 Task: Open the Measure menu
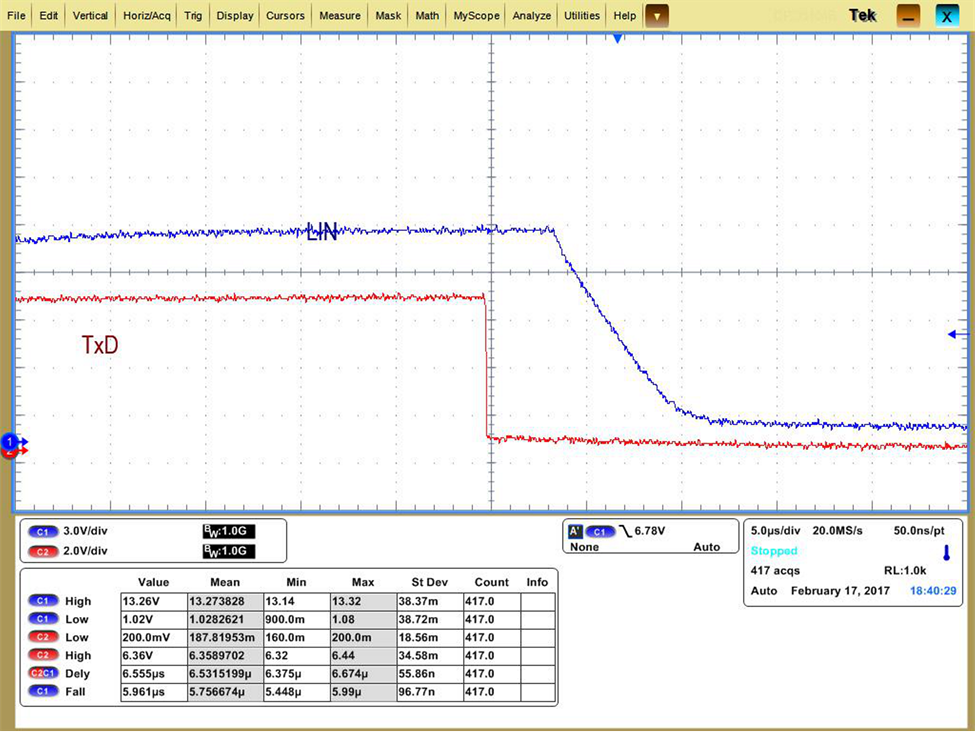[340, 16]
